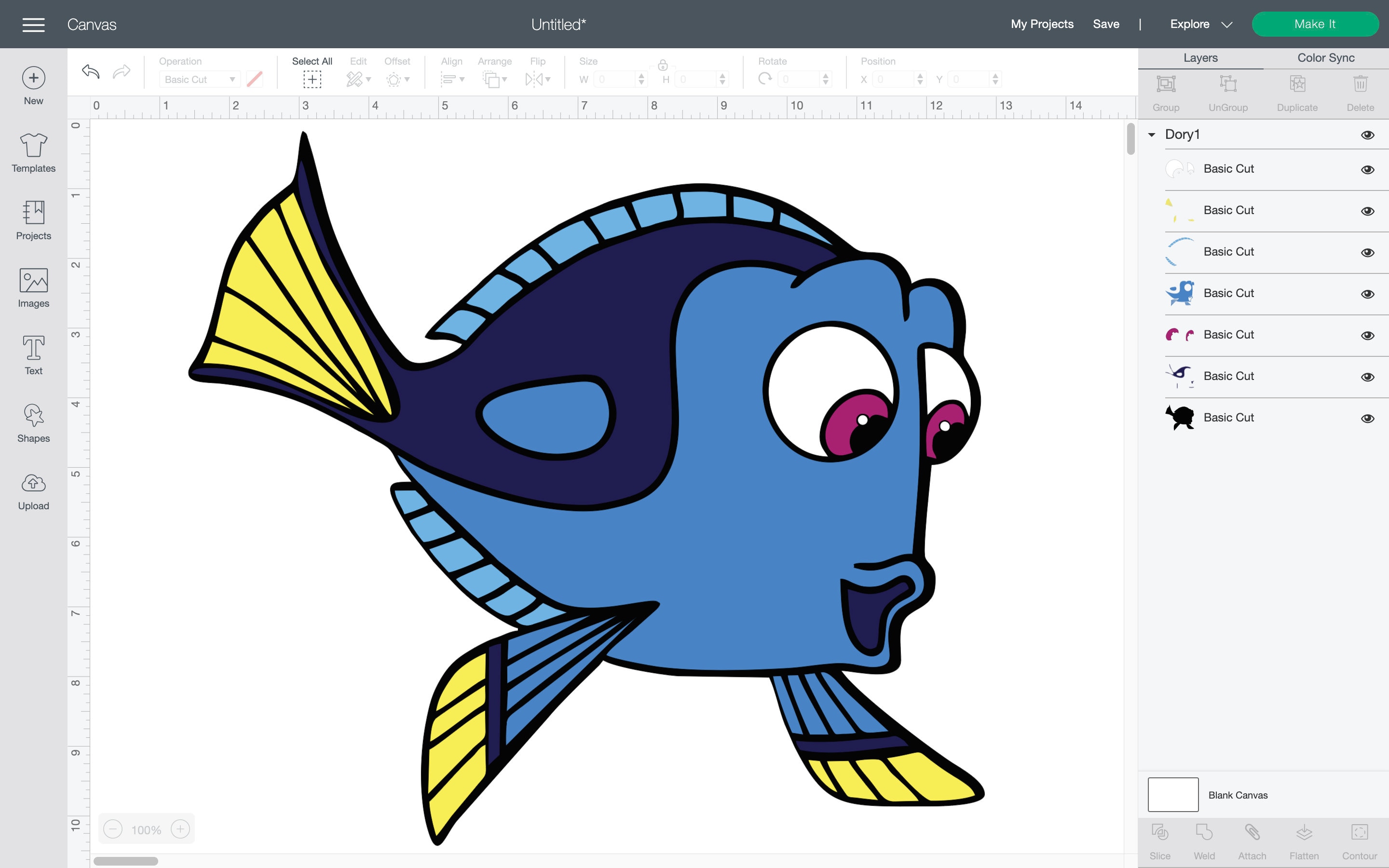Open the hamburger main menu

33,25
